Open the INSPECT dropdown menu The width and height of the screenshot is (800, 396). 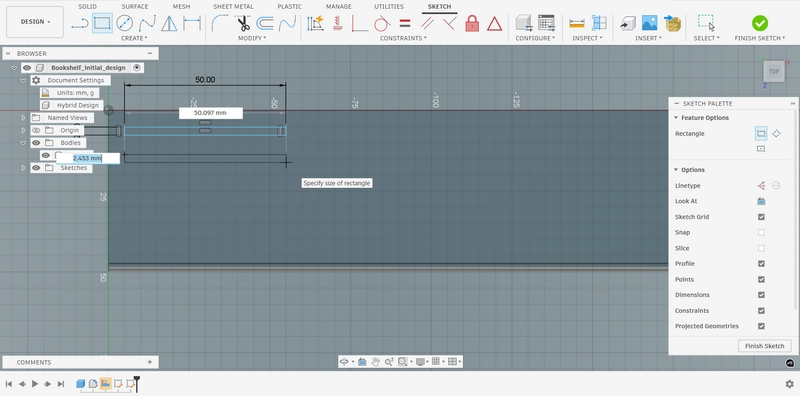coord(587,38)
